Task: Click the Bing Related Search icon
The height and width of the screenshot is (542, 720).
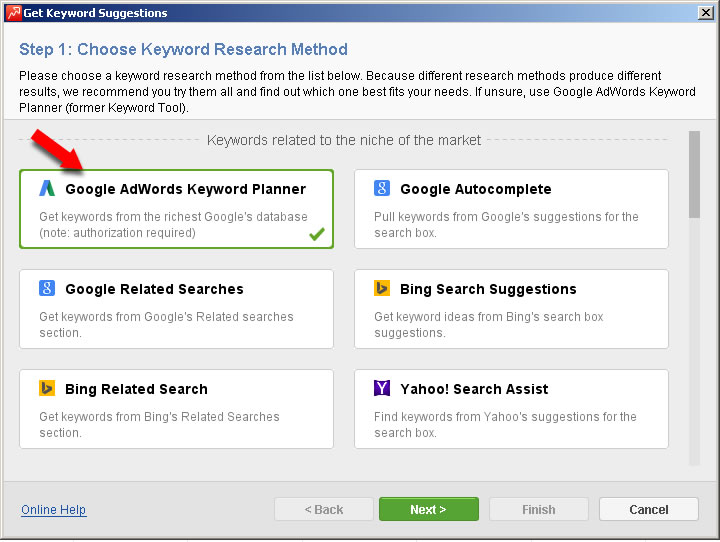Action: [x=47, y=388]
